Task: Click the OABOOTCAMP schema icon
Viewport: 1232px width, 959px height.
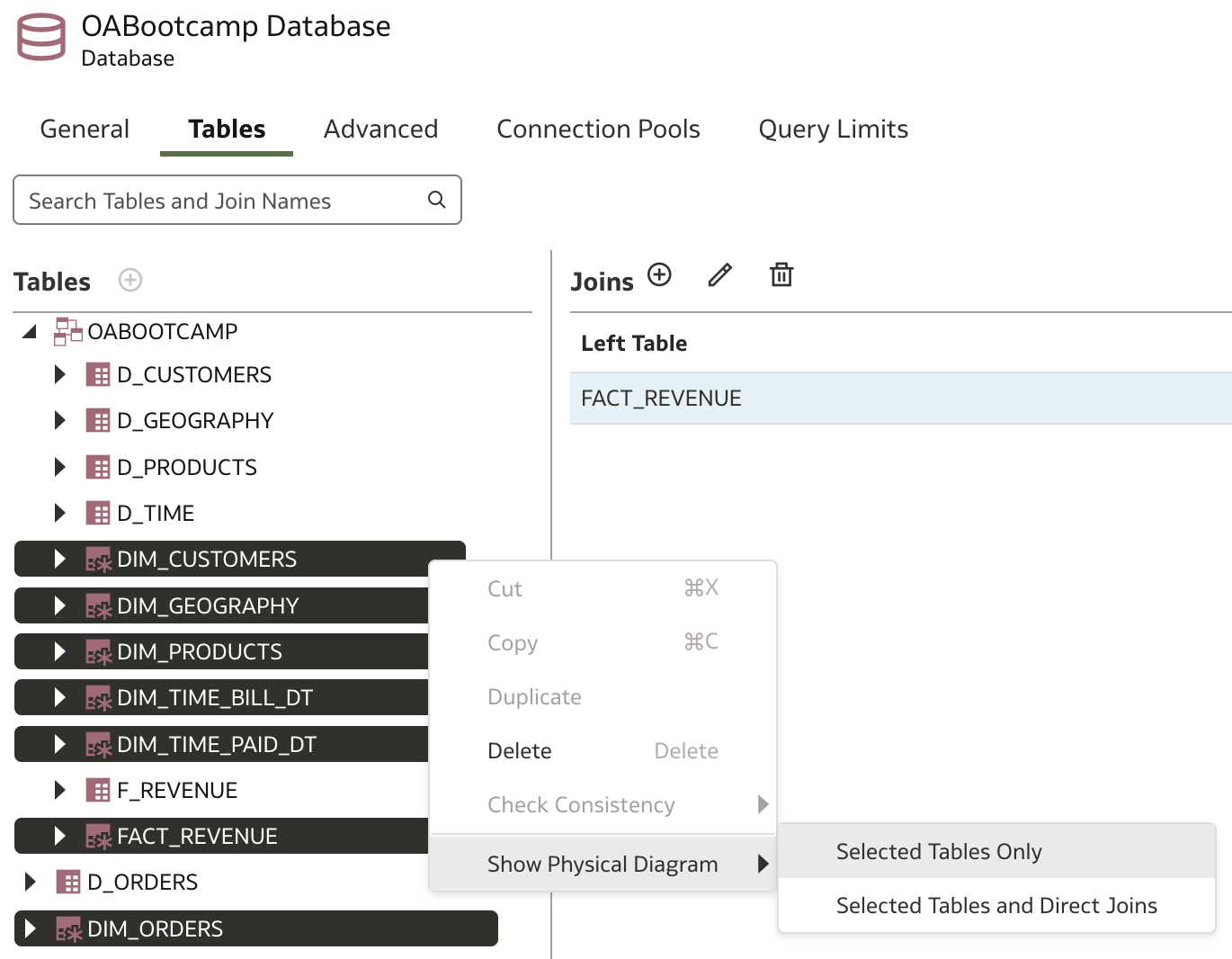Action: click(x=68, y=331)
